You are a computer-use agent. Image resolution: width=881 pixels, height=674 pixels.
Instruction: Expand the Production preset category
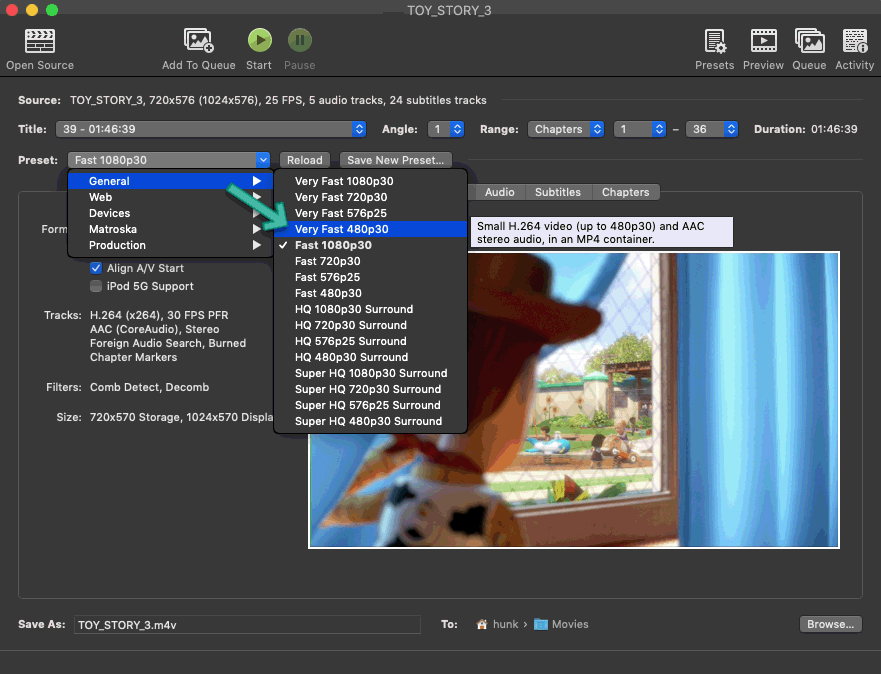point(171,245)
